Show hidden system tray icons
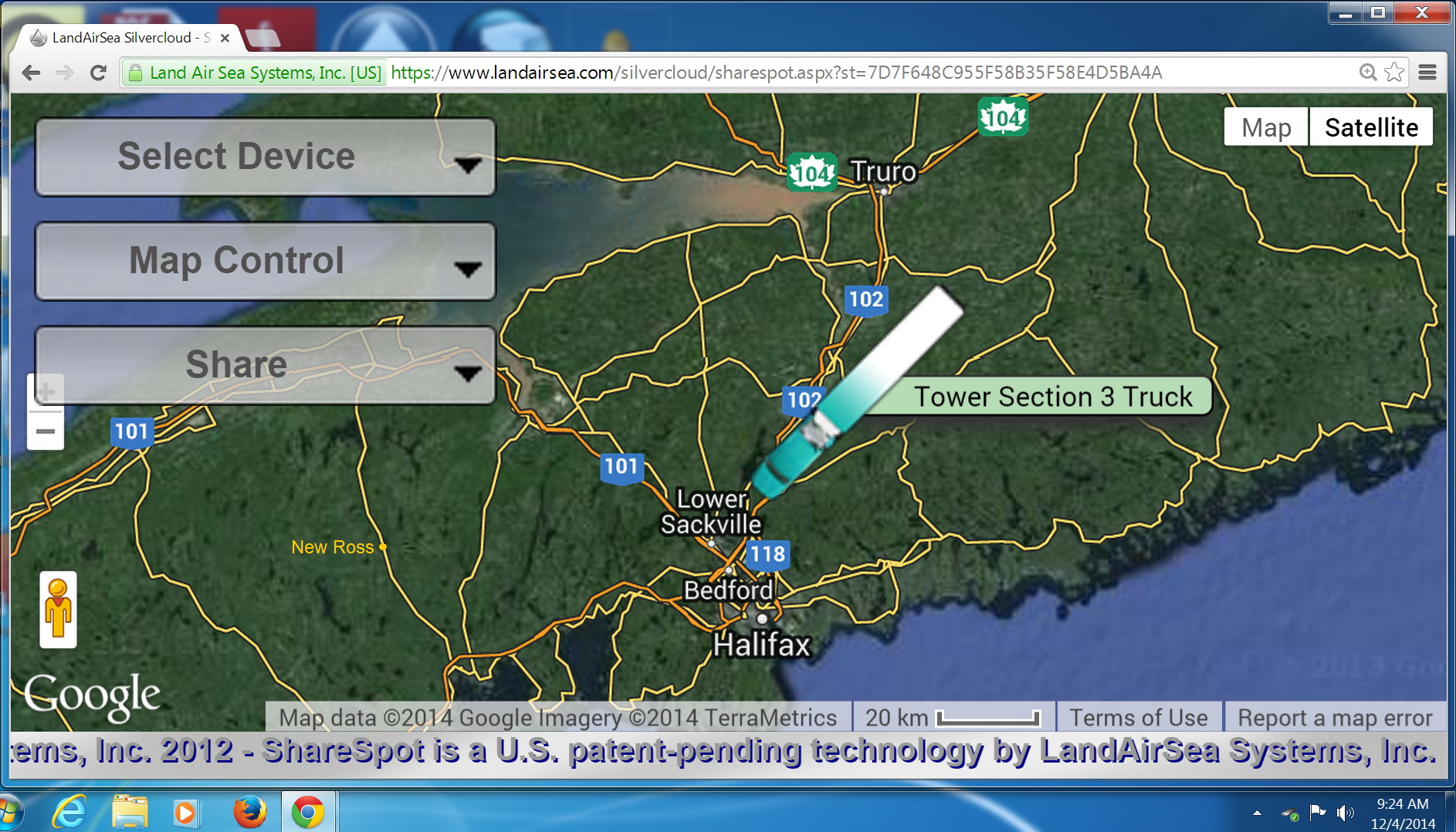 tap(1257, 813)
